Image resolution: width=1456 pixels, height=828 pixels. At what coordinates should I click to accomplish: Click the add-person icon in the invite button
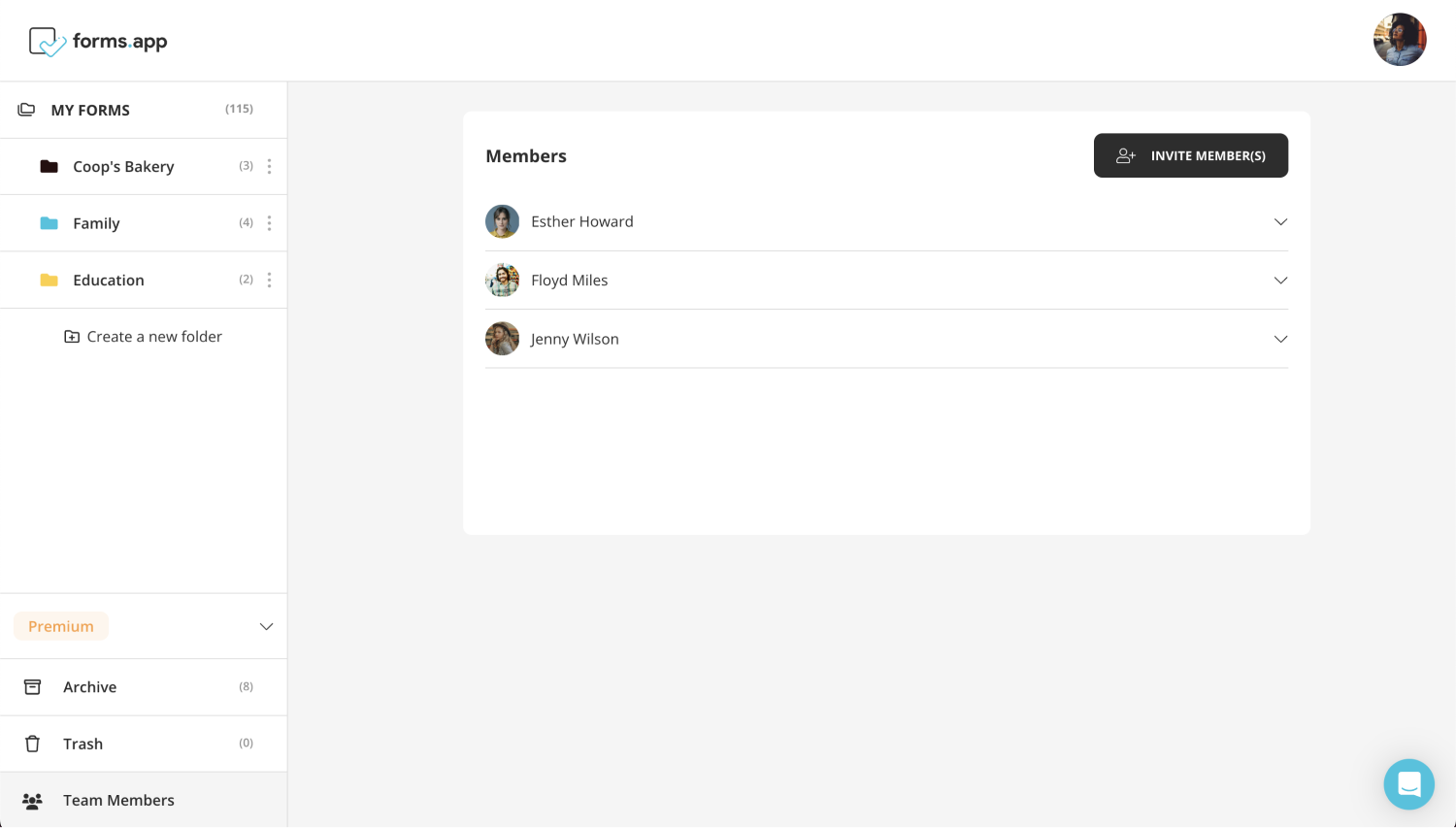pyautogui.click(x=1126, y=155)
